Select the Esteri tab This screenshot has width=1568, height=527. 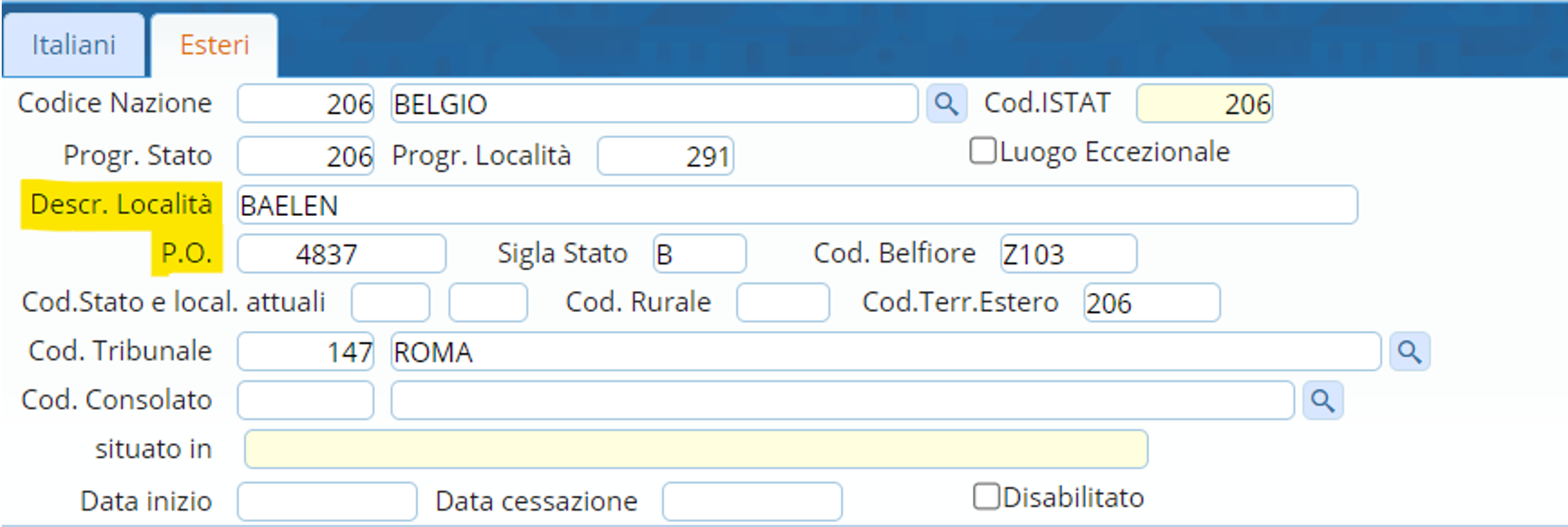click(x=214, y=45)
